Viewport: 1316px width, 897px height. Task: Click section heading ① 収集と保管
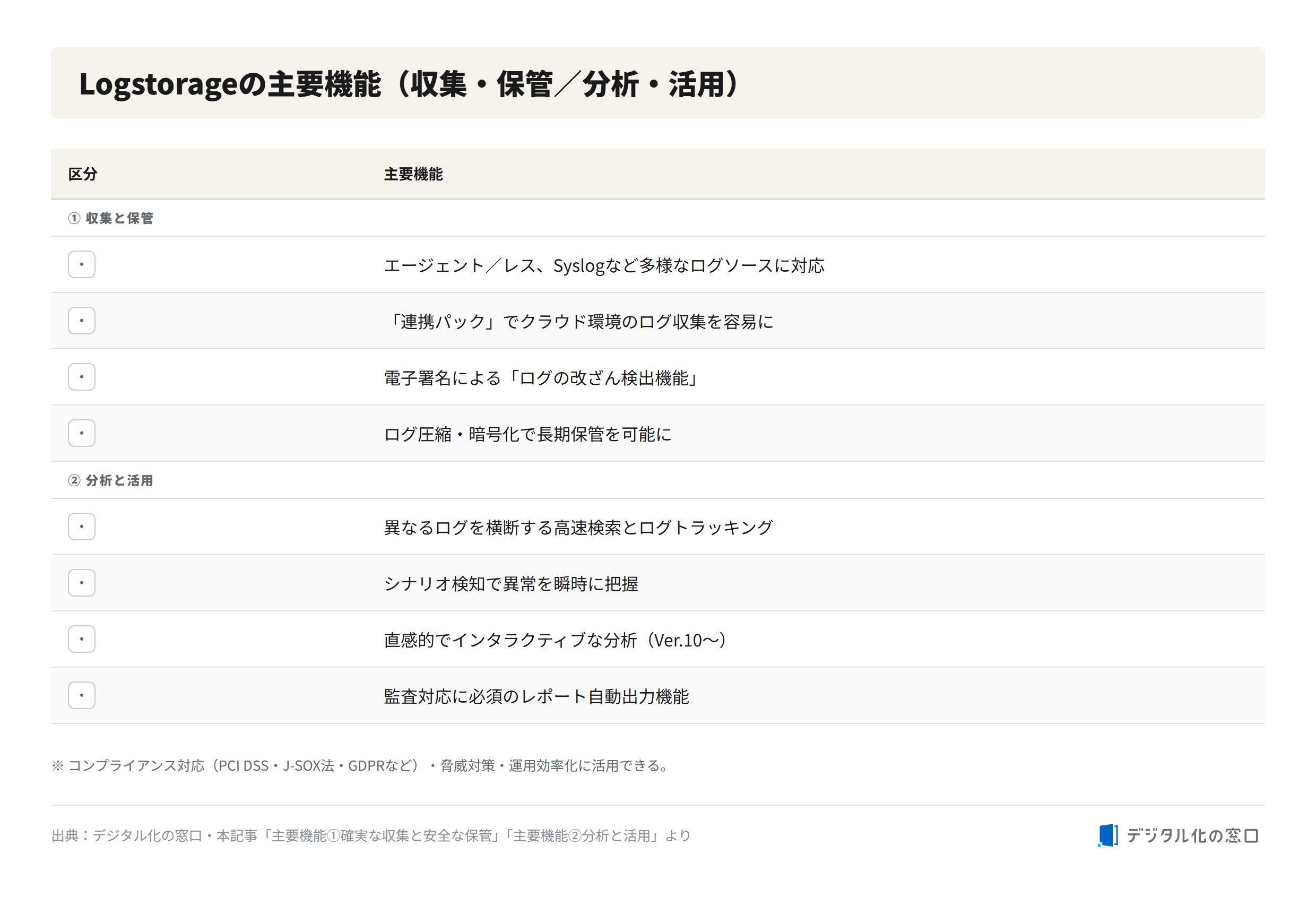(x=111, y=218)
